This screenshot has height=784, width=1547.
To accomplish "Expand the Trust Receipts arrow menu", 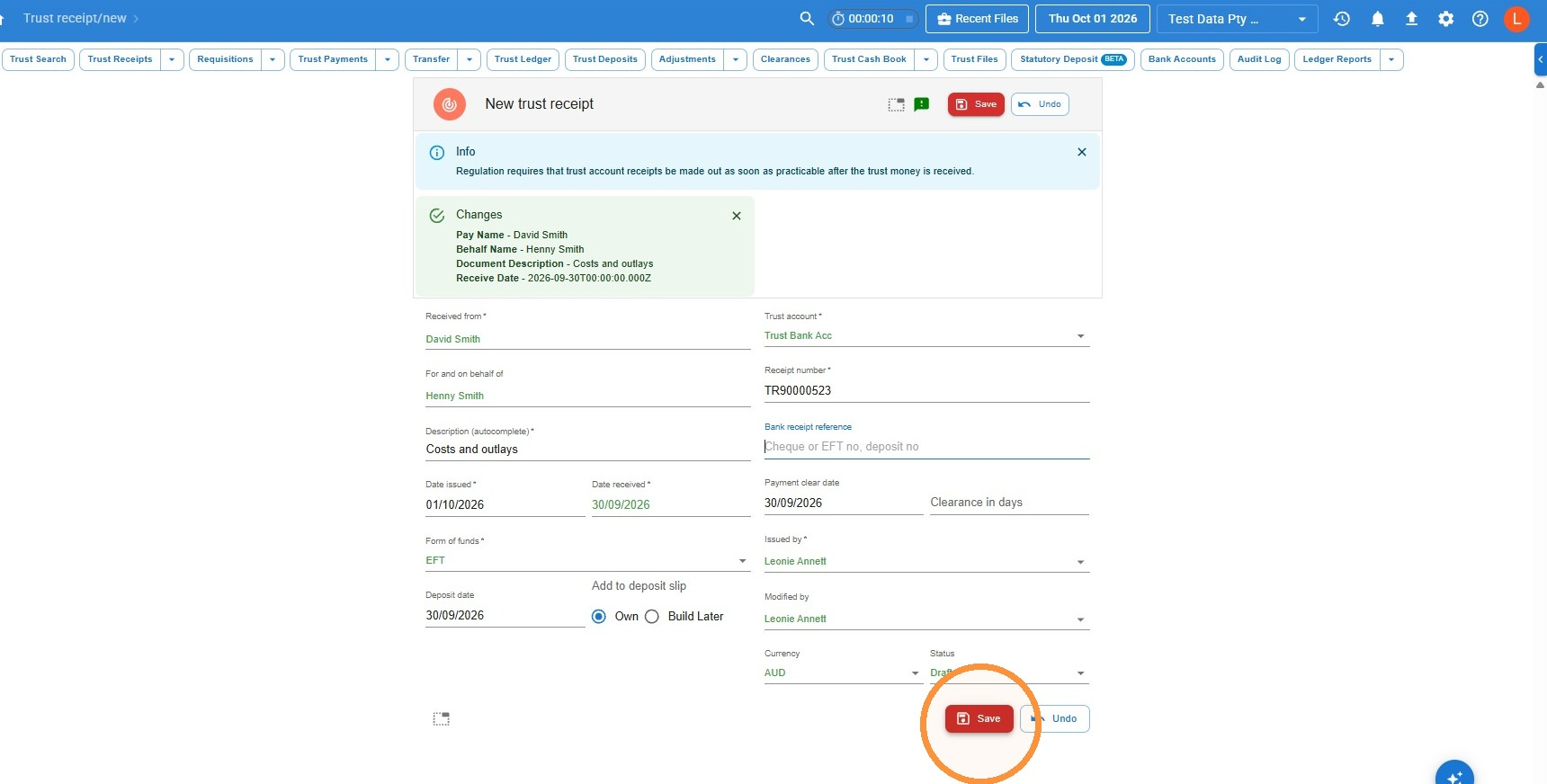I will pyautogui.click(x=172, y=59).
